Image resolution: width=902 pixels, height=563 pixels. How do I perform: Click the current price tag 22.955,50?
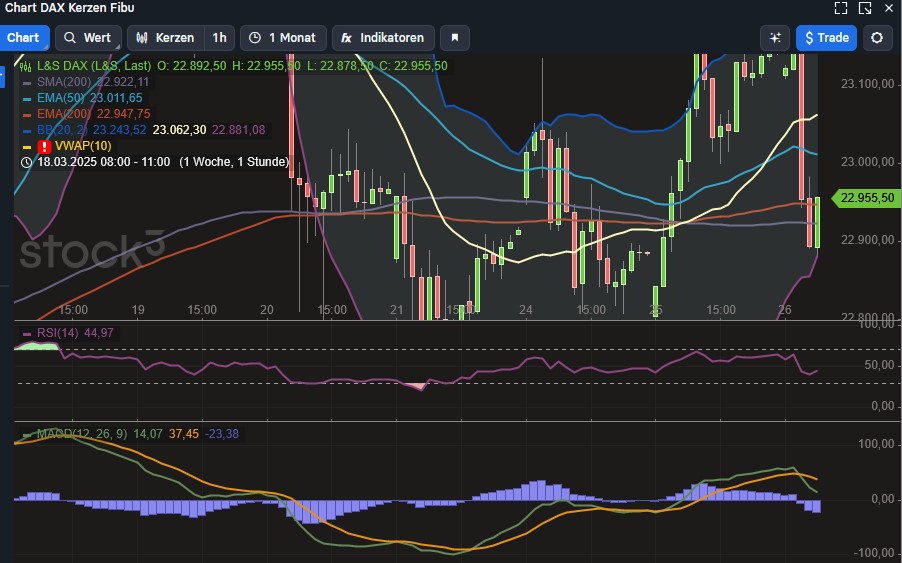tap(866, 198)
